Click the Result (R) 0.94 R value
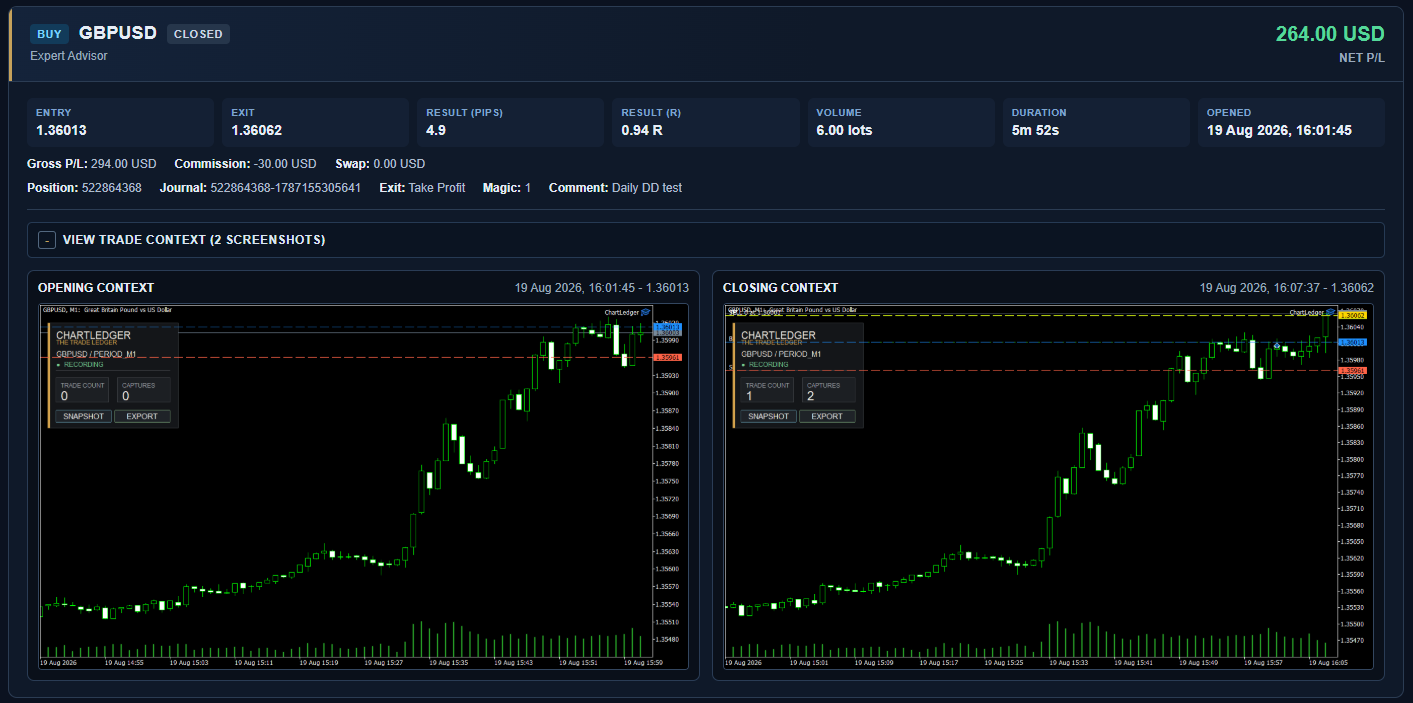1413x703 pixels. 642,130
